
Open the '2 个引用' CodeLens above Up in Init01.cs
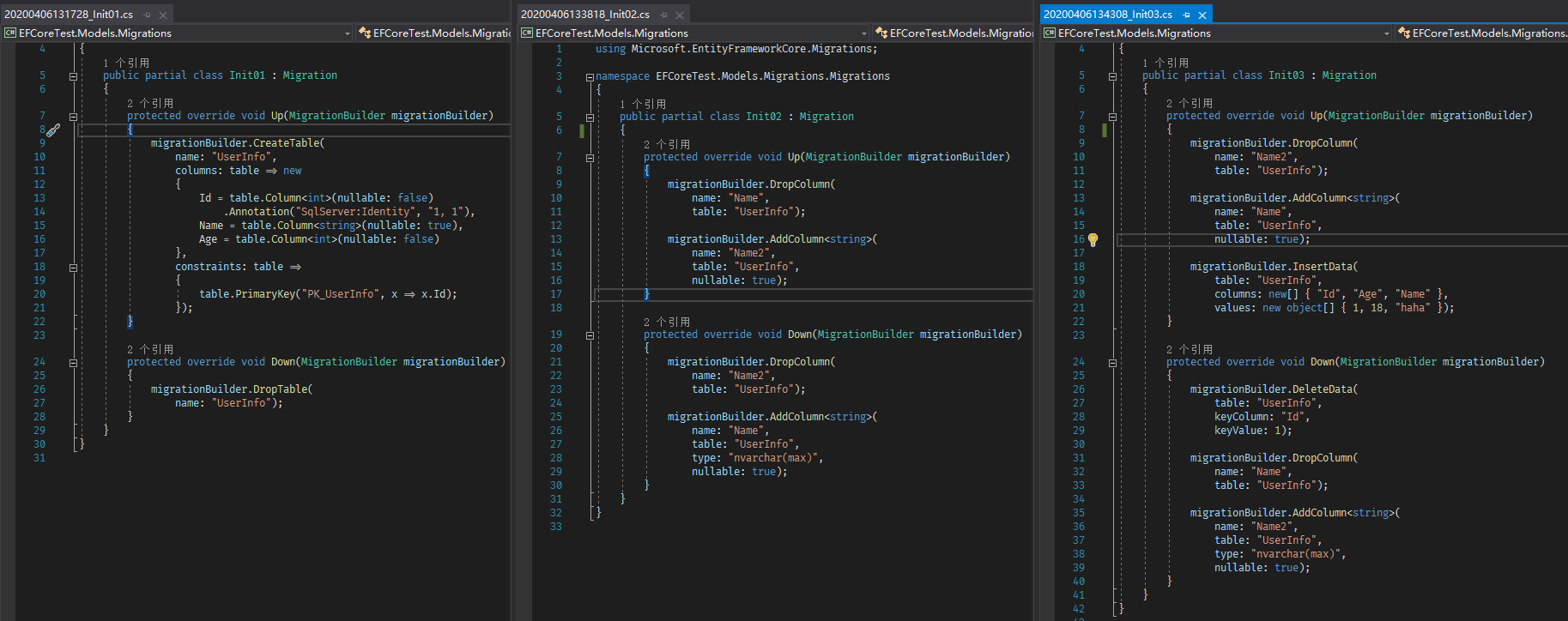point(150,104)
